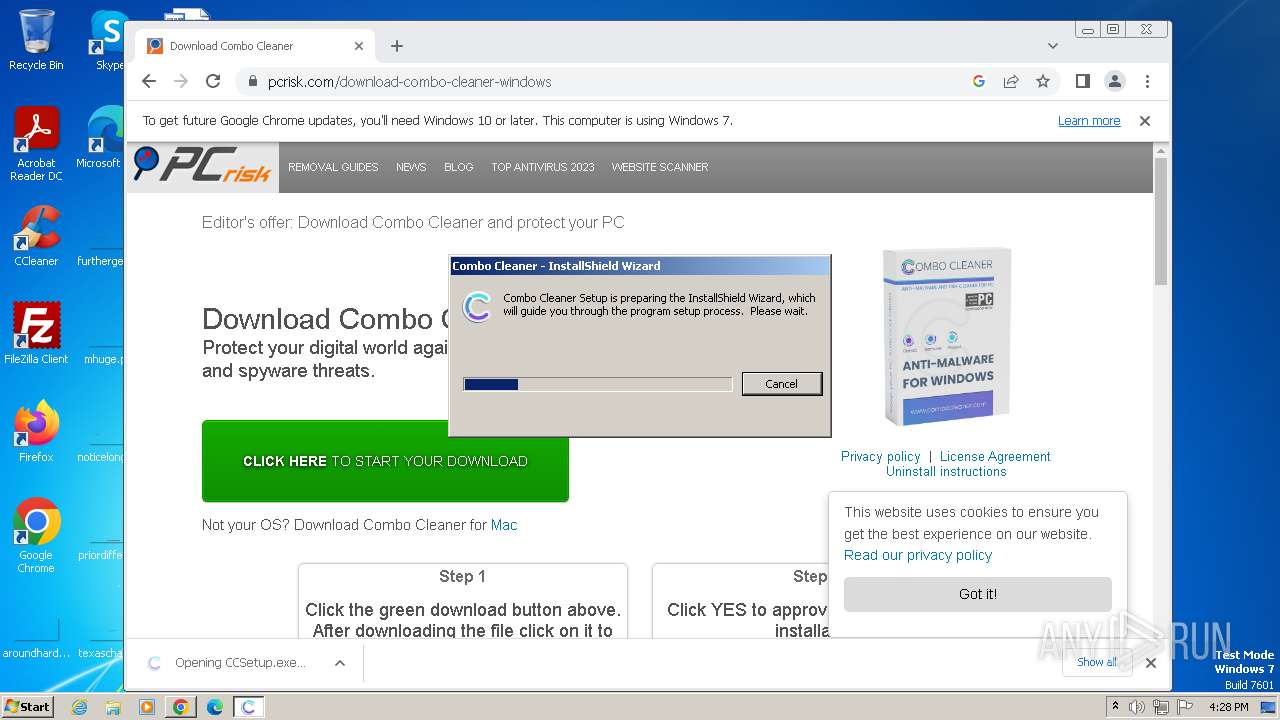Cancel the InstallShield Wizard setup
The height and width of the screenshot is (720, 1280).
pos(782,384)
